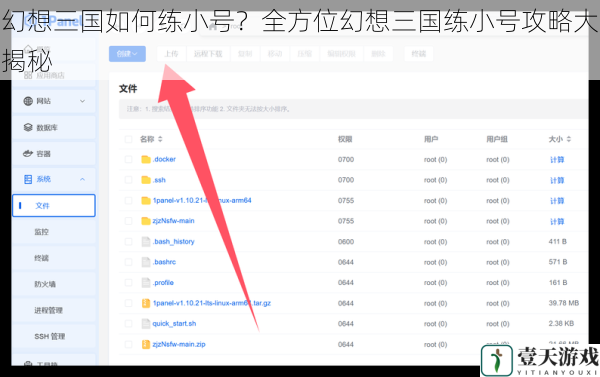
Task: Tick the select-all checkbox in table header
Action: pos(129,139)
